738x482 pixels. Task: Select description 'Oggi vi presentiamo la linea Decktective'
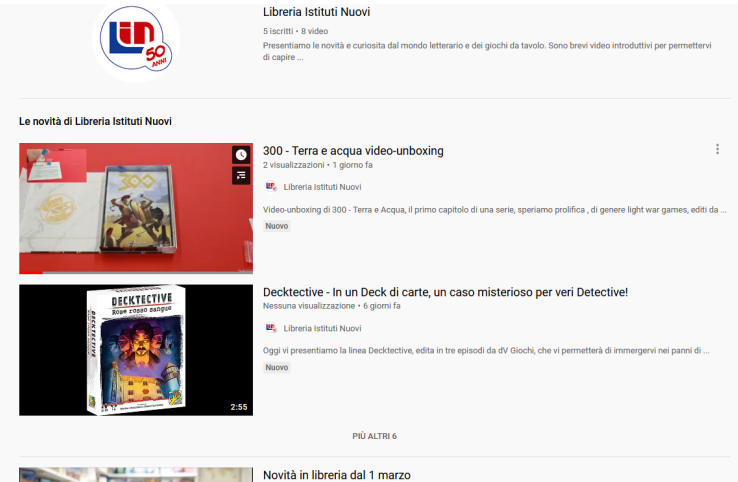click(x=486, y=350)
